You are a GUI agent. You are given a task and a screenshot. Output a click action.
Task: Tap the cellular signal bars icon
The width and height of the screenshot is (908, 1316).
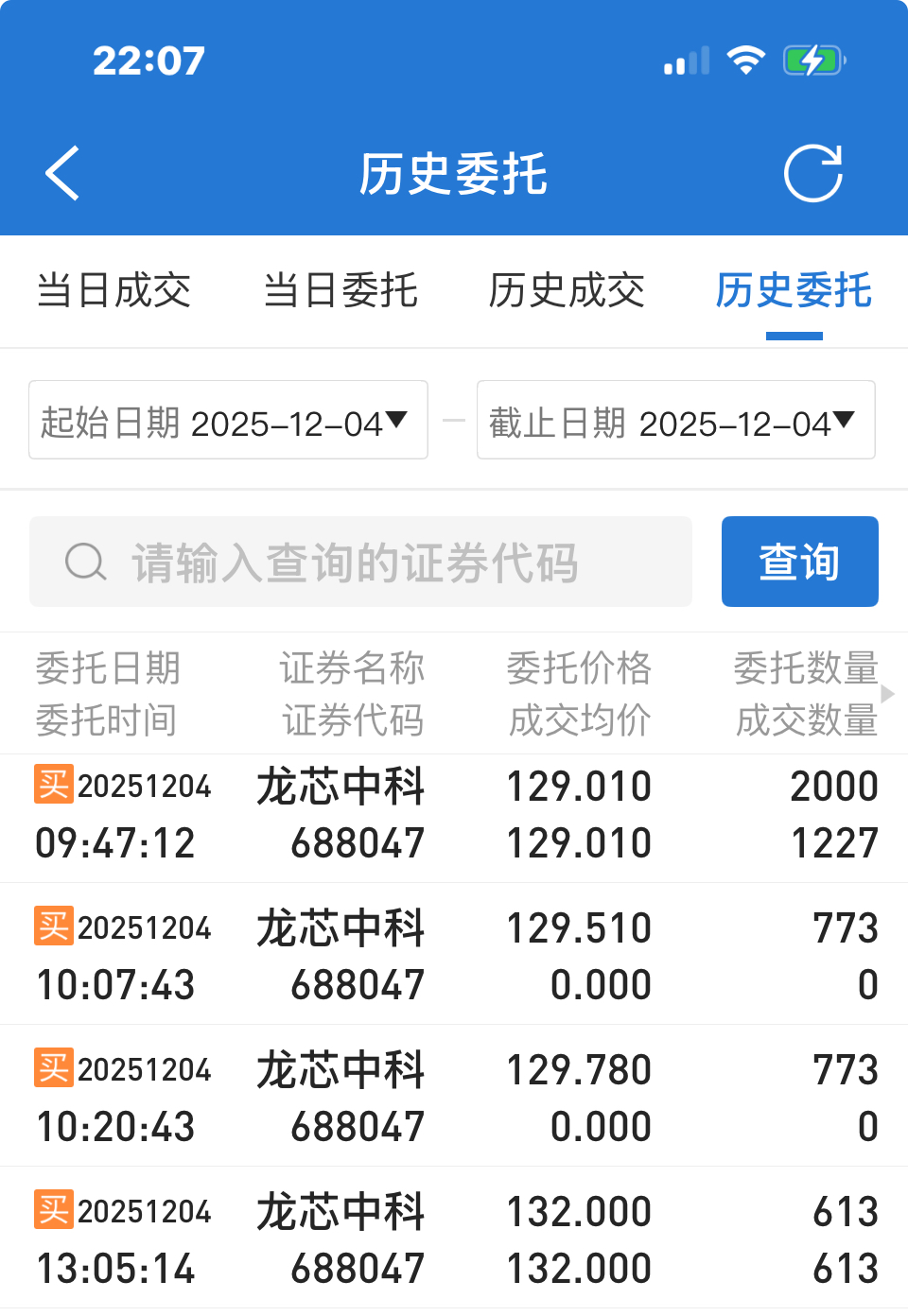(687, 61)
